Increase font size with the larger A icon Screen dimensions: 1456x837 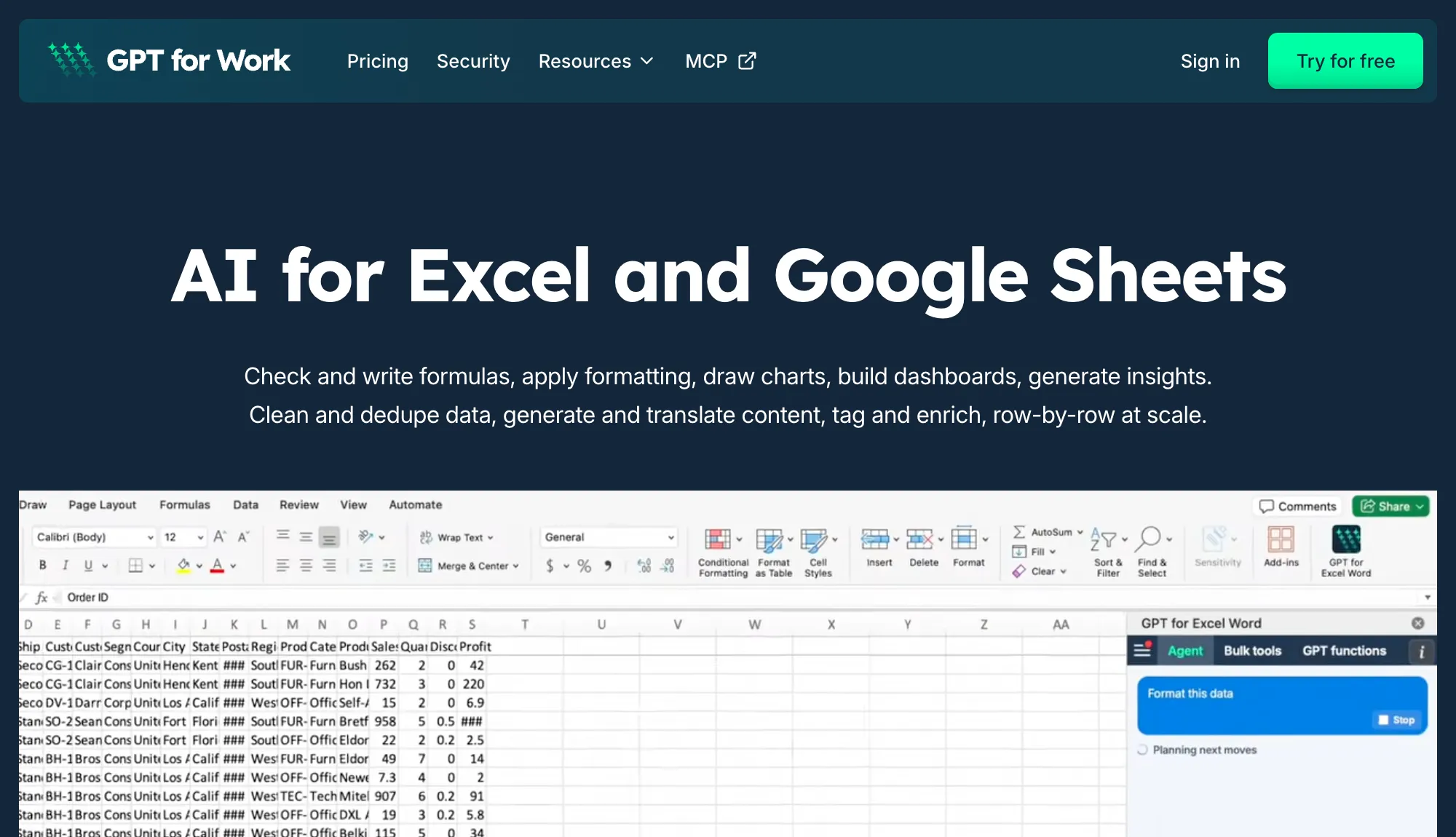point(219,537)
